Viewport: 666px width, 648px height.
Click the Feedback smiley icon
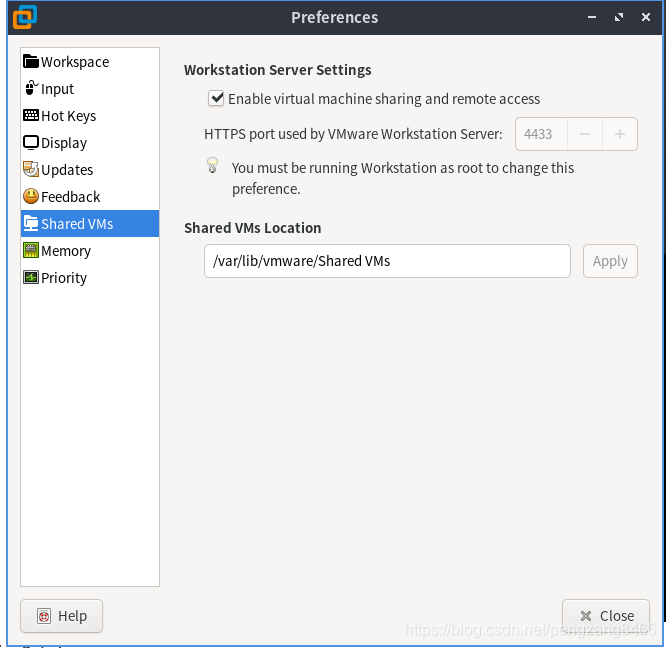coord(31,196)
